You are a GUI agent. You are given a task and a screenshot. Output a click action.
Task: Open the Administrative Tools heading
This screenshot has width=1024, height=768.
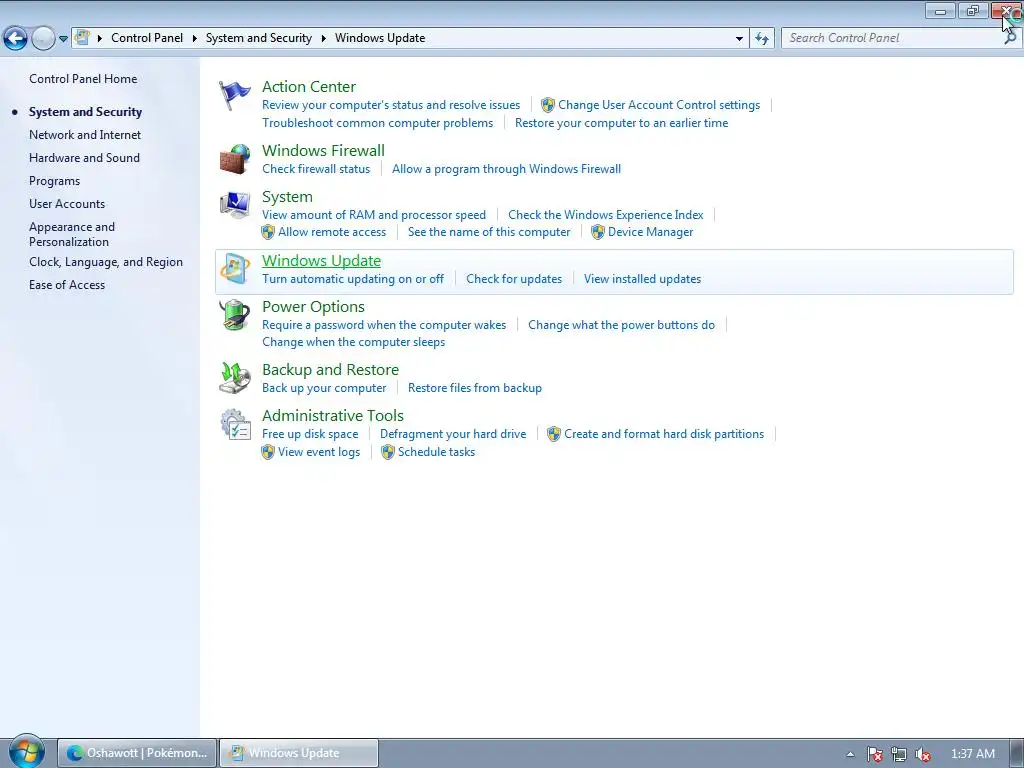[x=333, y=416]
